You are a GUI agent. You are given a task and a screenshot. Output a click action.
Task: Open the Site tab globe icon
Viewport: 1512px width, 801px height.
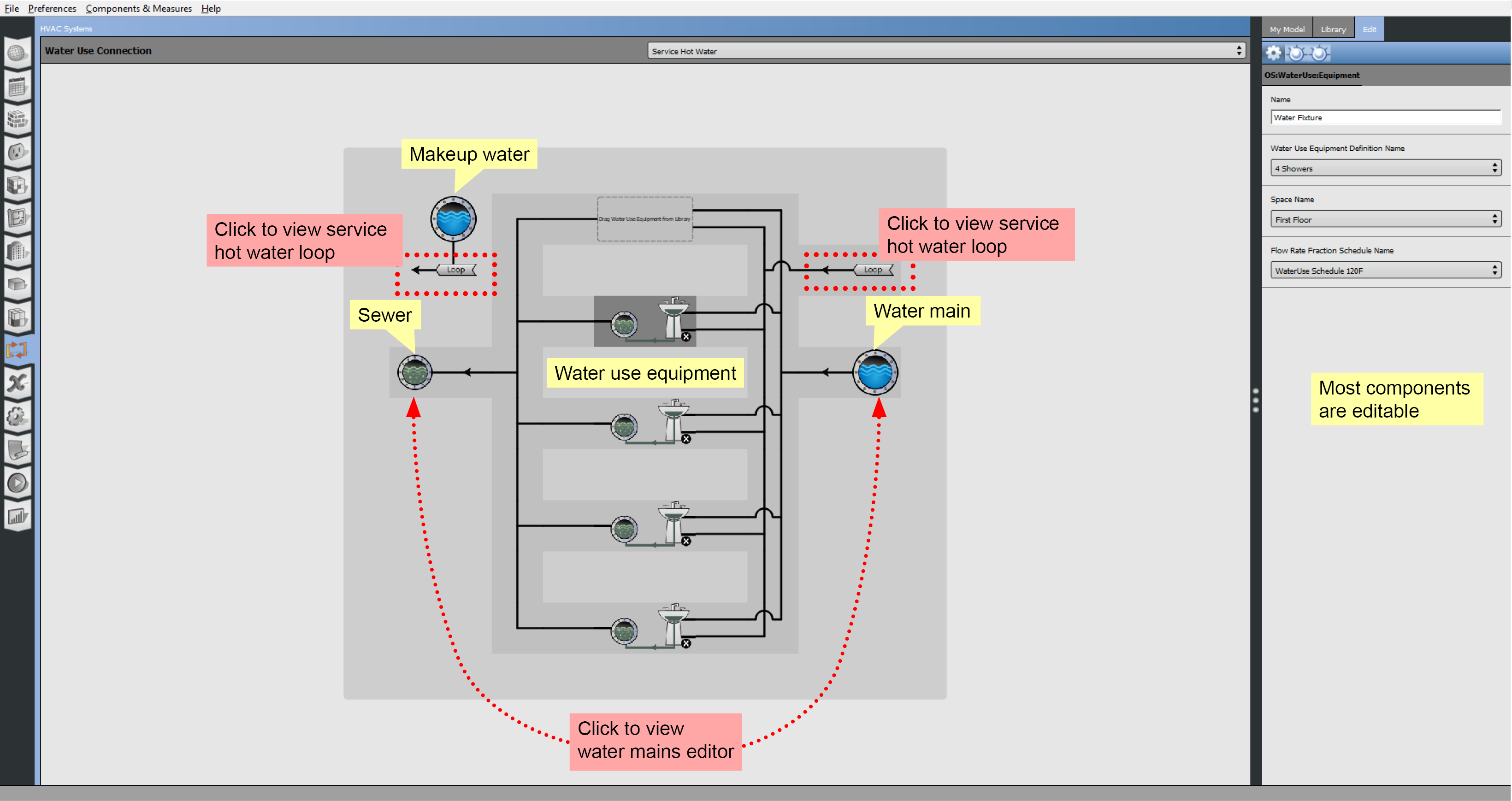[17, 54]
